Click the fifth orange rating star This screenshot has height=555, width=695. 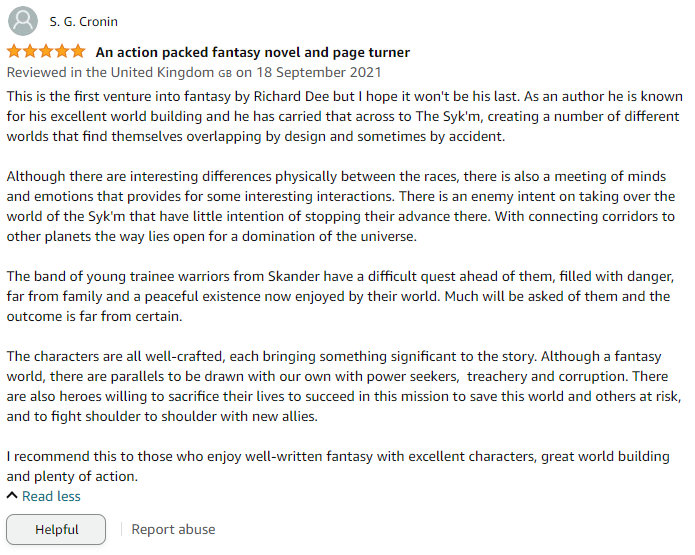pyautogui.click(x=78, y=51)
